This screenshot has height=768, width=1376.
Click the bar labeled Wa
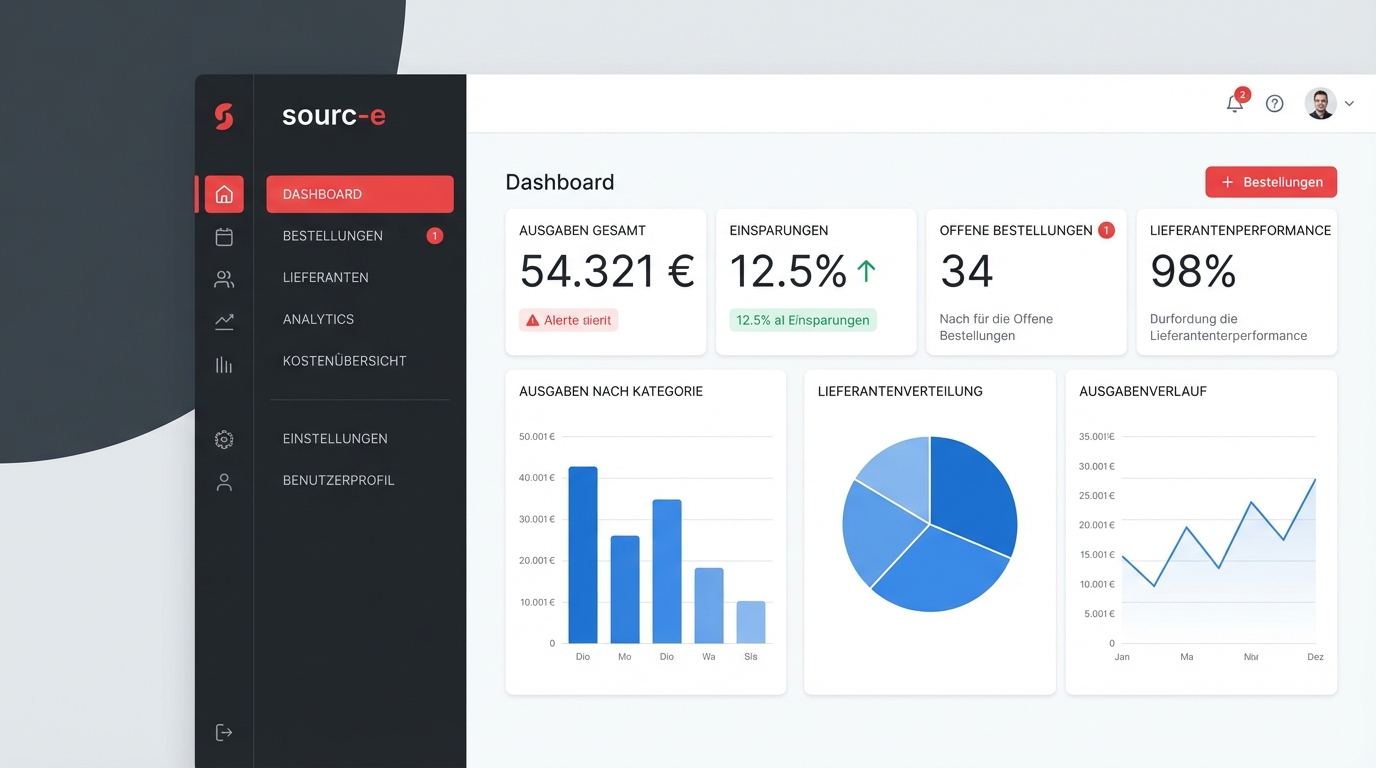click(x=709, y=606)
